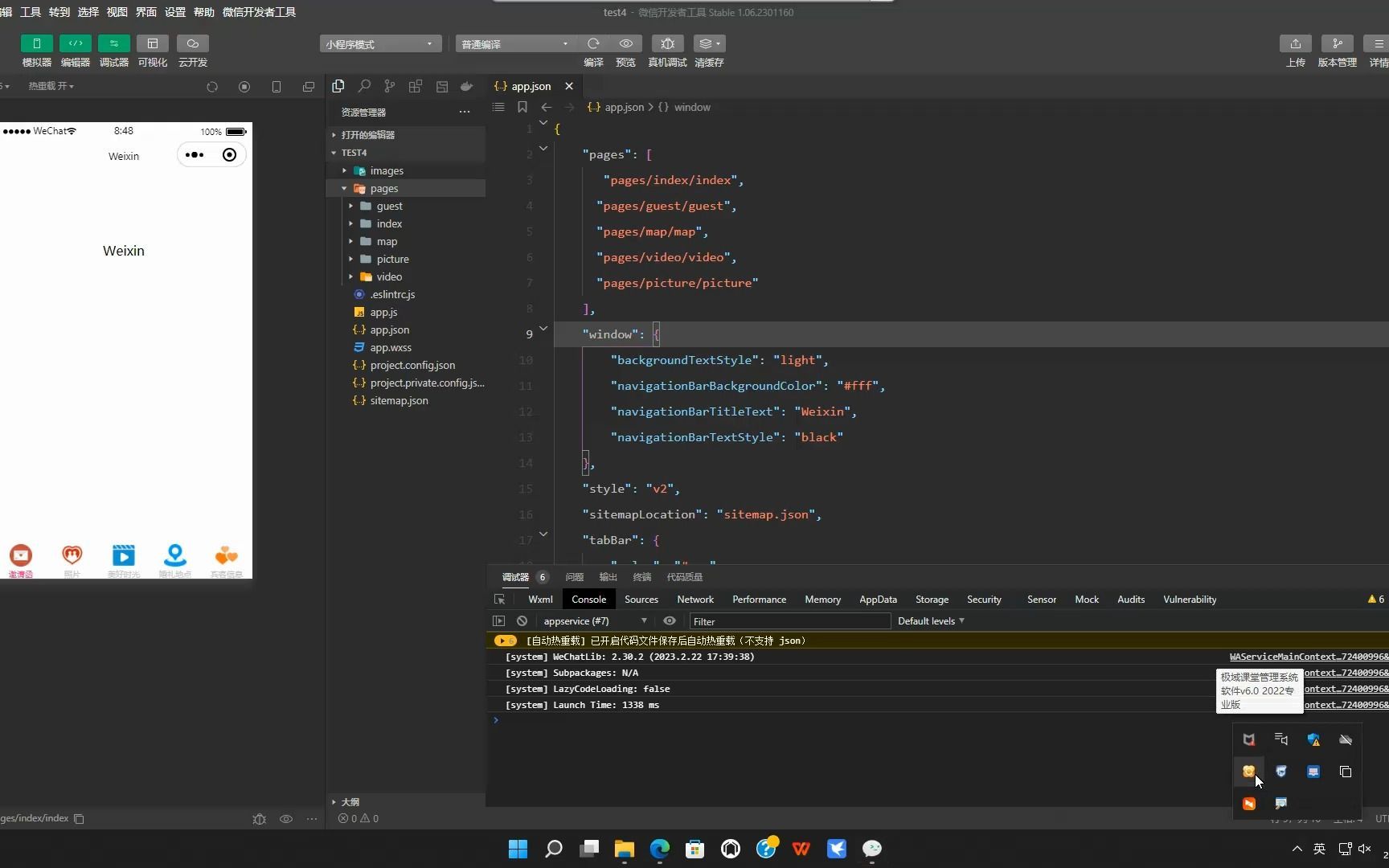Open Windows Start menu

pyautogui.click(x=518, y=849)
